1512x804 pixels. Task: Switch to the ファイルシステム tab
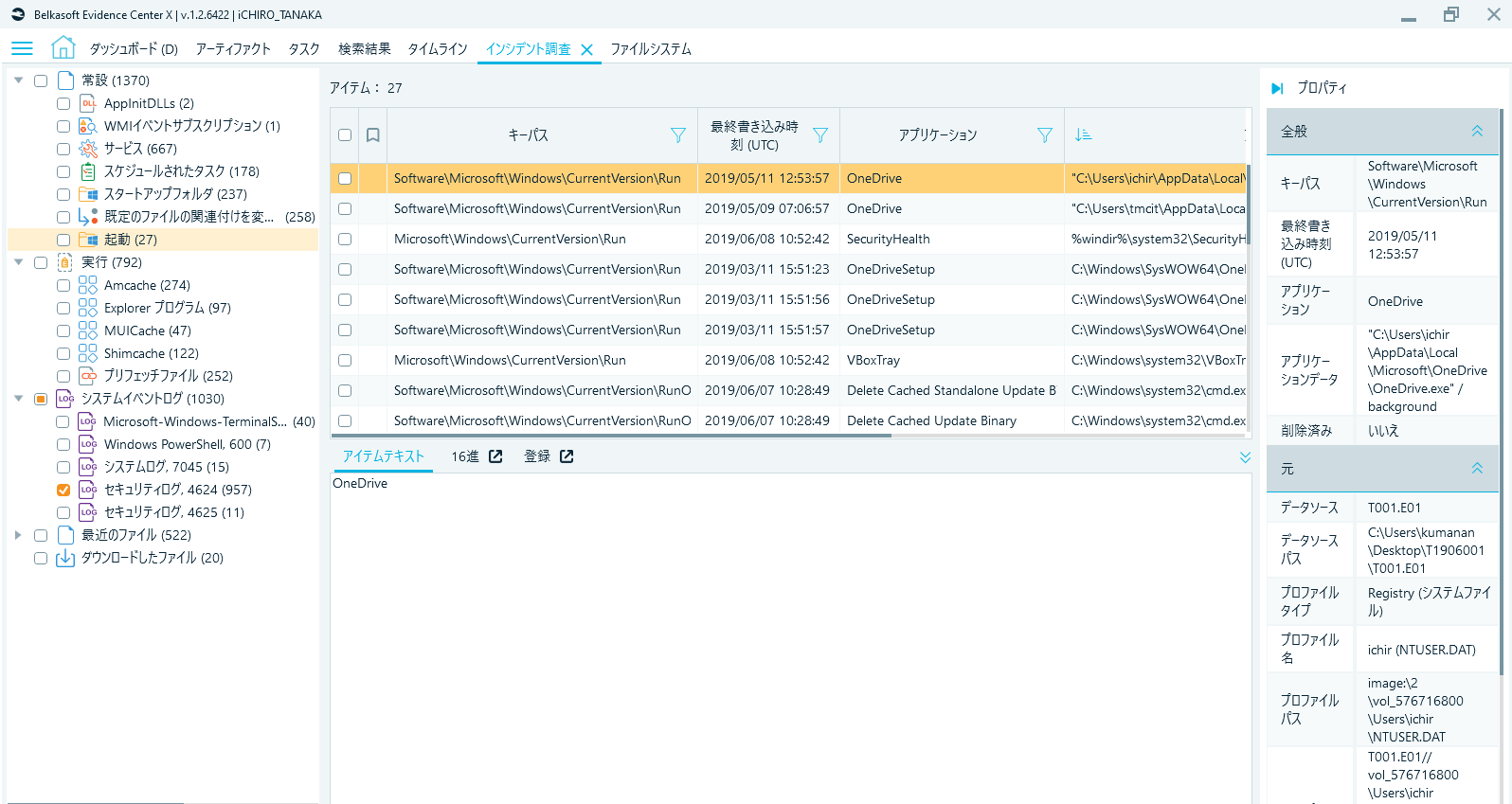651,49
